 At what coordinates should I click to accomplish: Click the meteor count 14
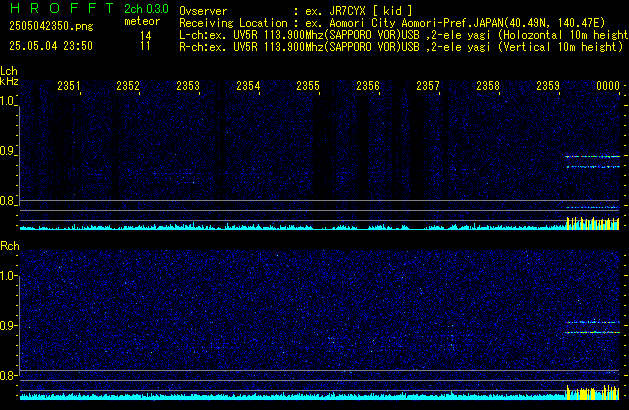tap(146, 36)
